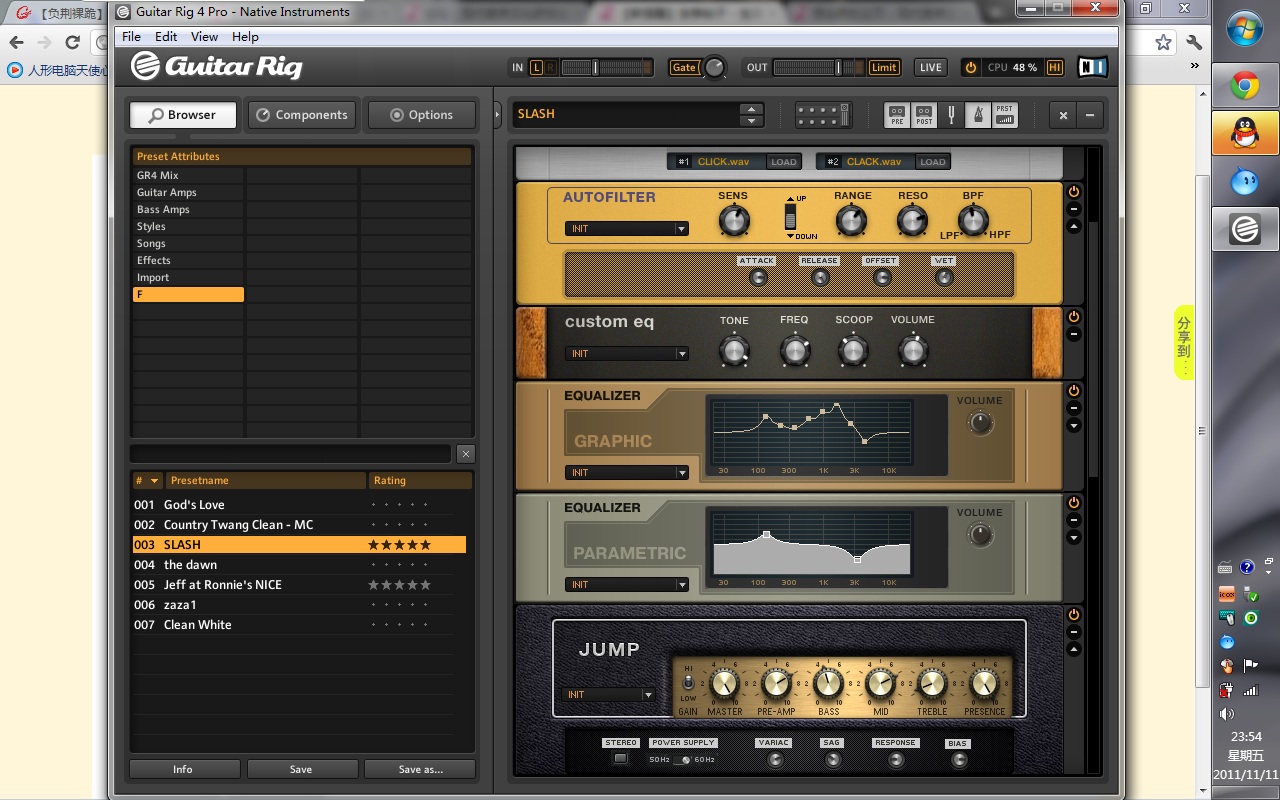
Task: Clear the preset search field X
Action: pyautogui.click(x=465, y=454)
